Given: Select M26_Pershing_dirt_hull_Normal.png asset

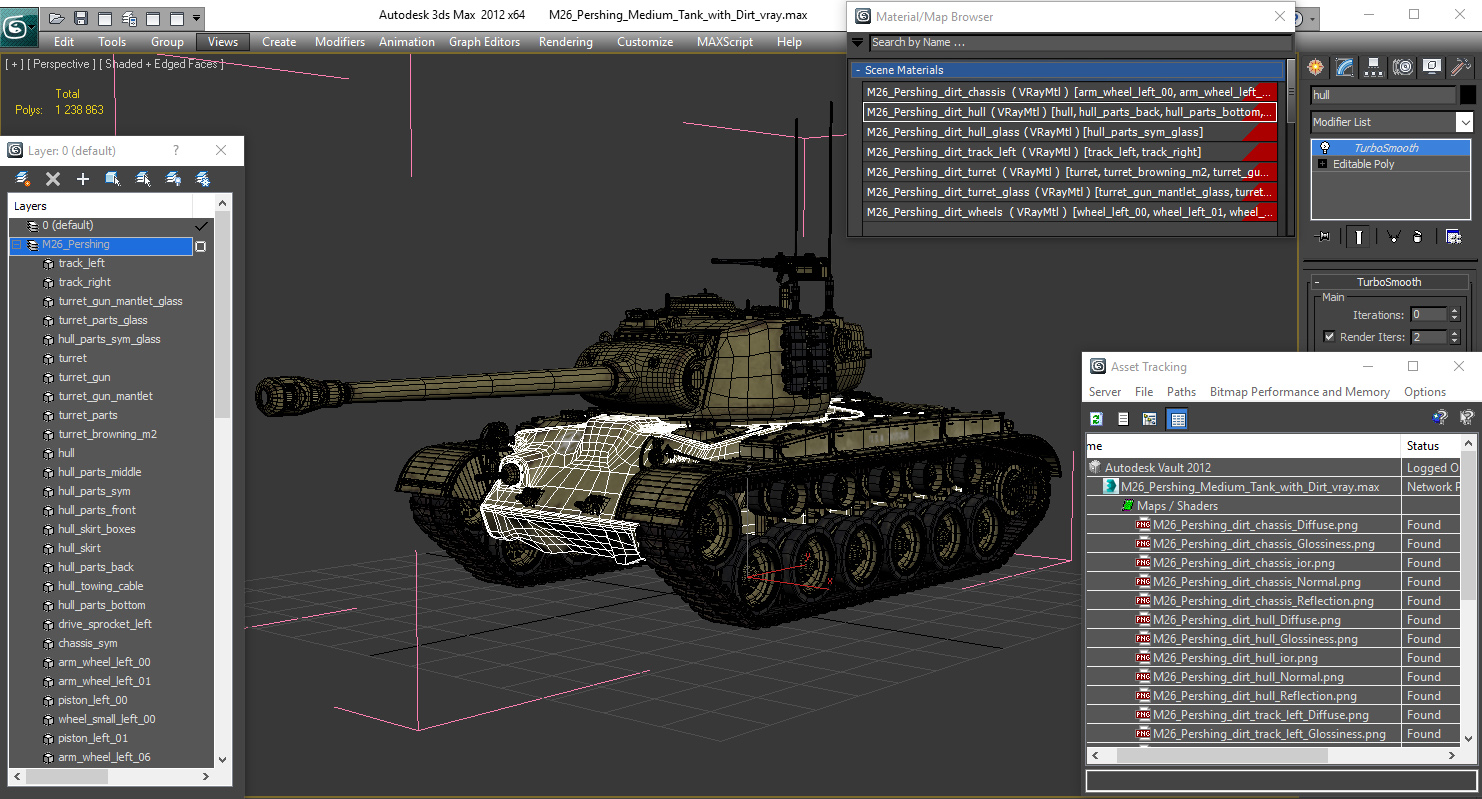Looking at the screenshot, I should coord(1248,677).
